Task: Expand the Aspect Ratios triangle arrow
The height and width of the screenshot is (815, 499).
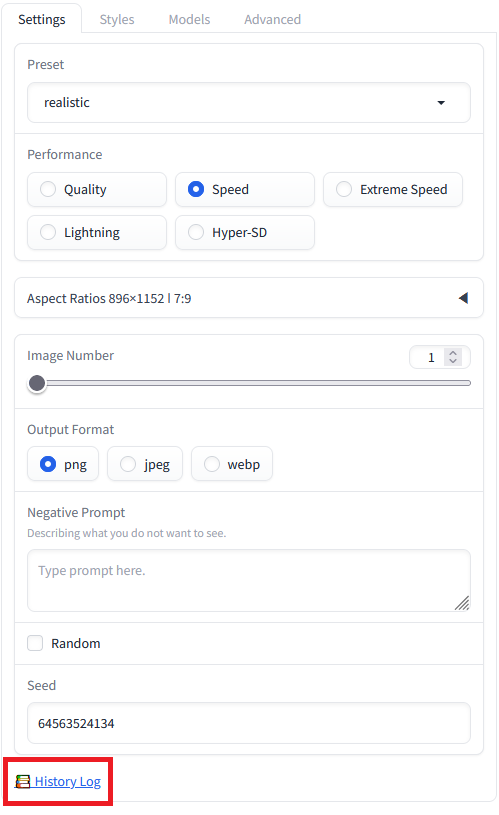Action: (463, 298)
